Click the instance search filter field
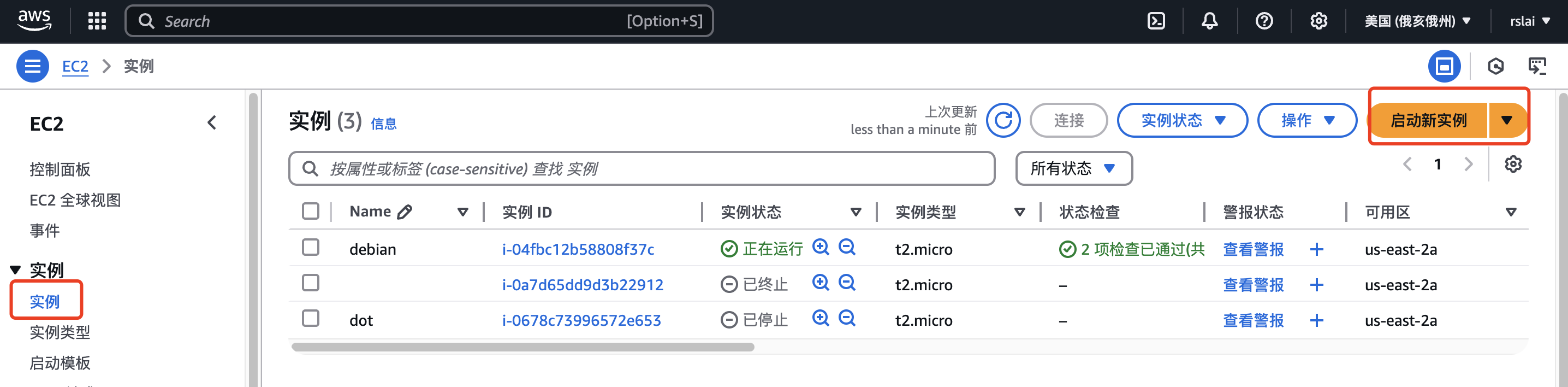 (x=641, y=169)
